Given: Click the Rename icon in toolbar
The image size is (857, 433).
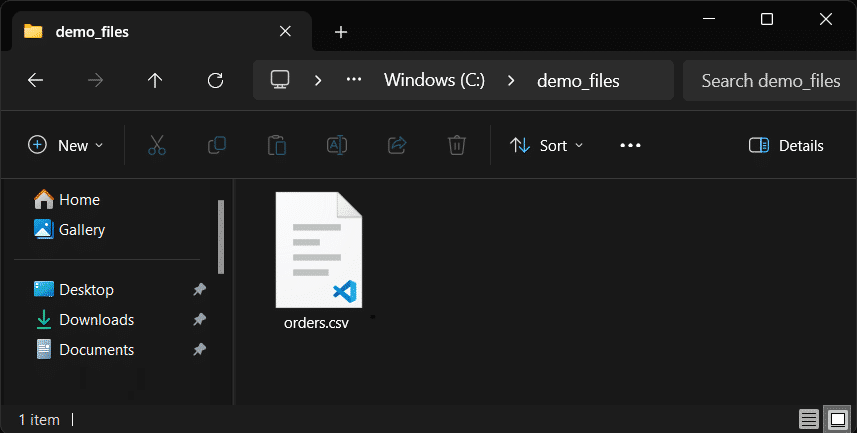Looking at the screenshot, I should pyautogui.click(x=337, y=145).
